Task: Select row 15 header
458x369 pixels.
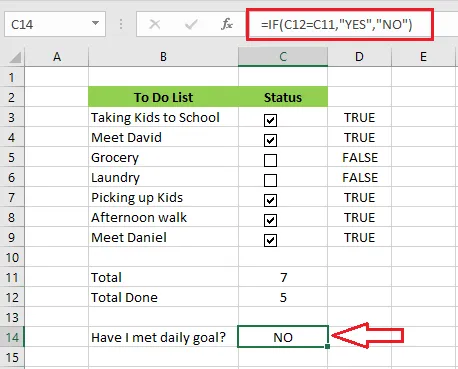Action: click(x=12, y=357)
